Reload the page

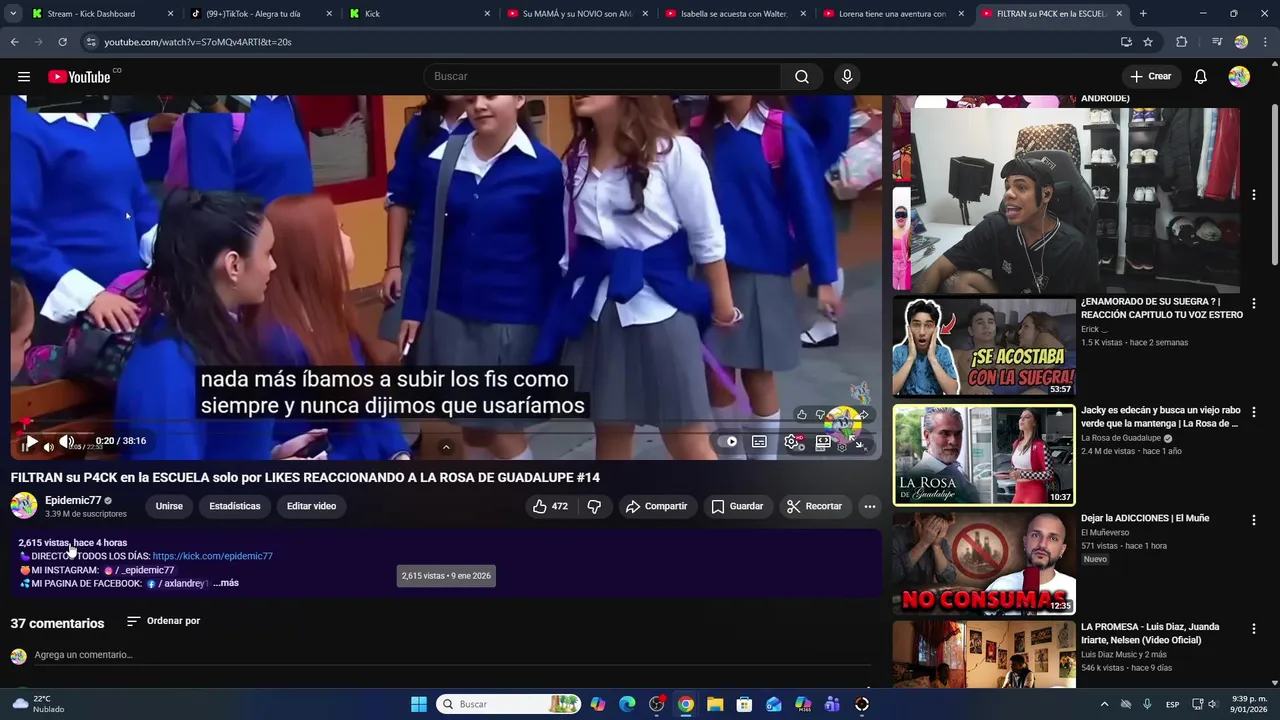click(62, 42)
